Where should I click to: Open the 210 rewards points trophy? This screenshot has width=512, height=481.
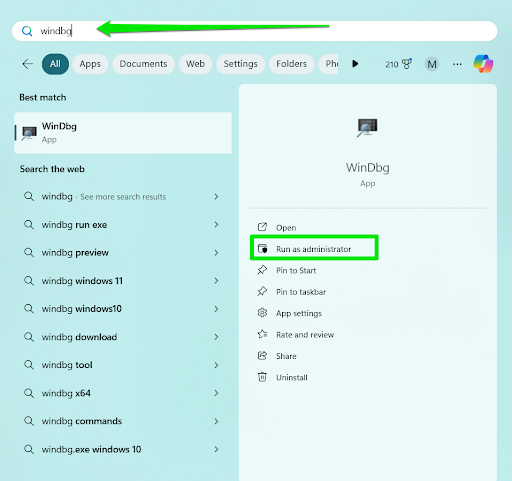point(398,64)
